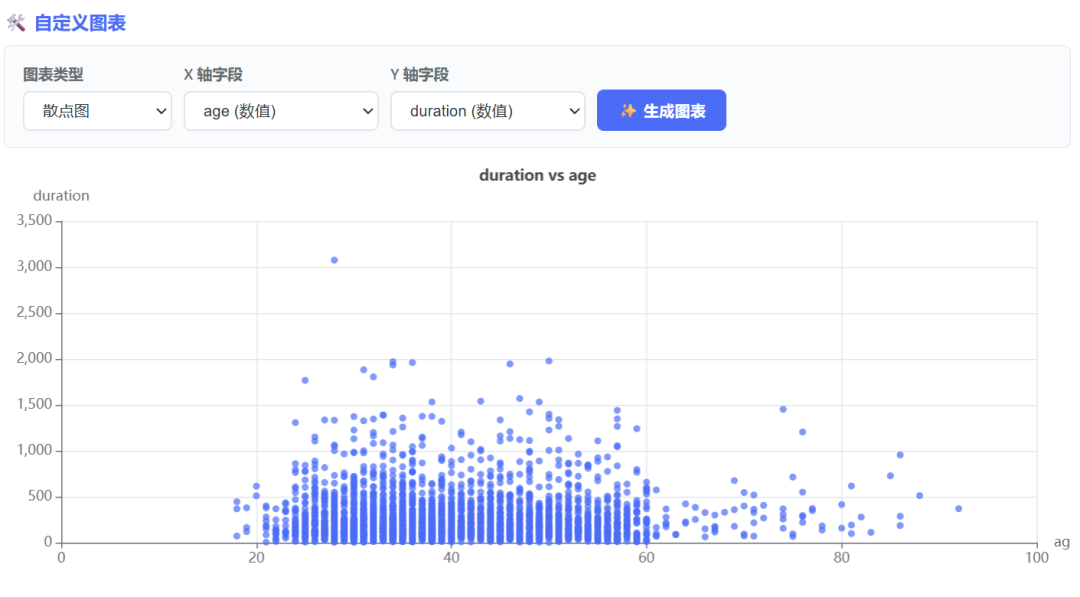Click the Y 轴字段 label

pyautogui.click(x=419, y=74)
